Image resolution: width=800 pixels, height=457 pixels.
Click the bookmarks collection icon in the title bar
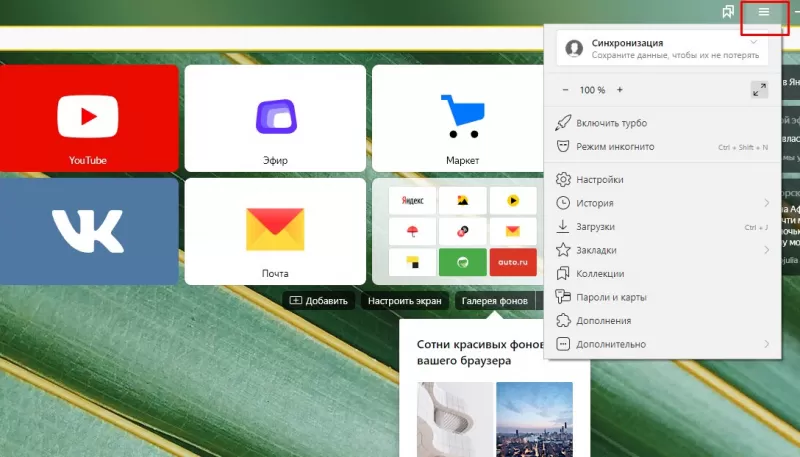pos(728,12)
